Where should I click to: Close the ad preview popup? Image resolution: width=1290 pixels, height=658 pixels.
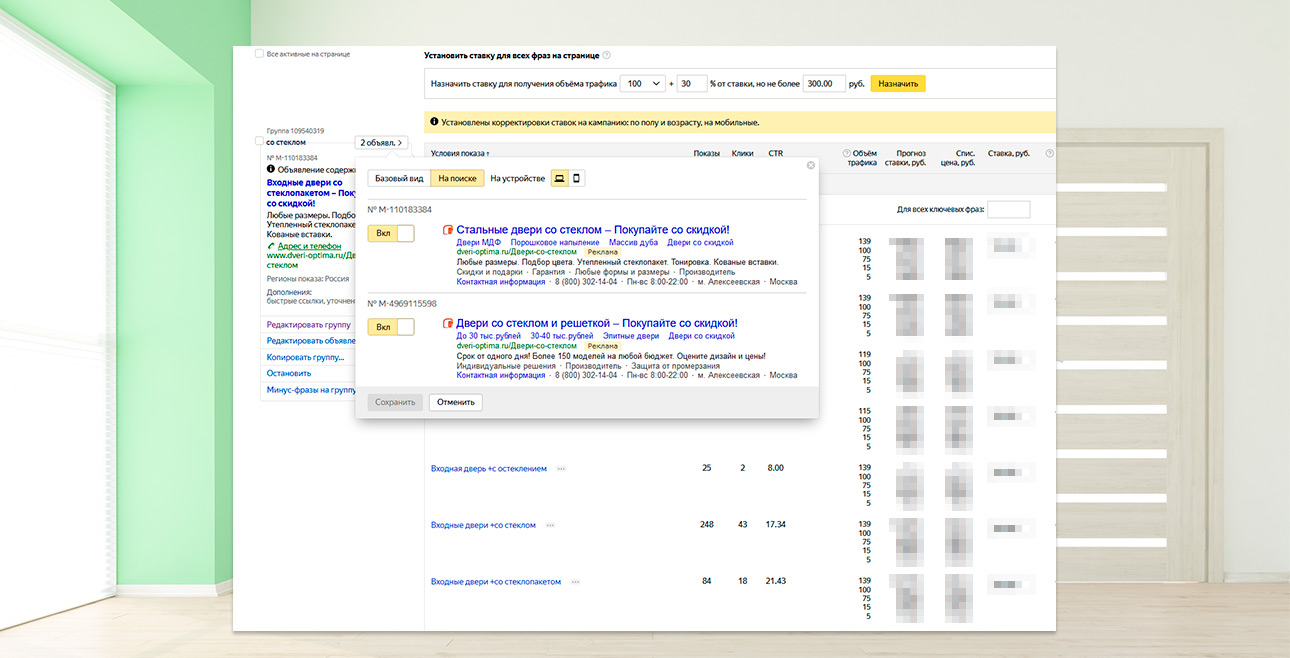(810, 165)
